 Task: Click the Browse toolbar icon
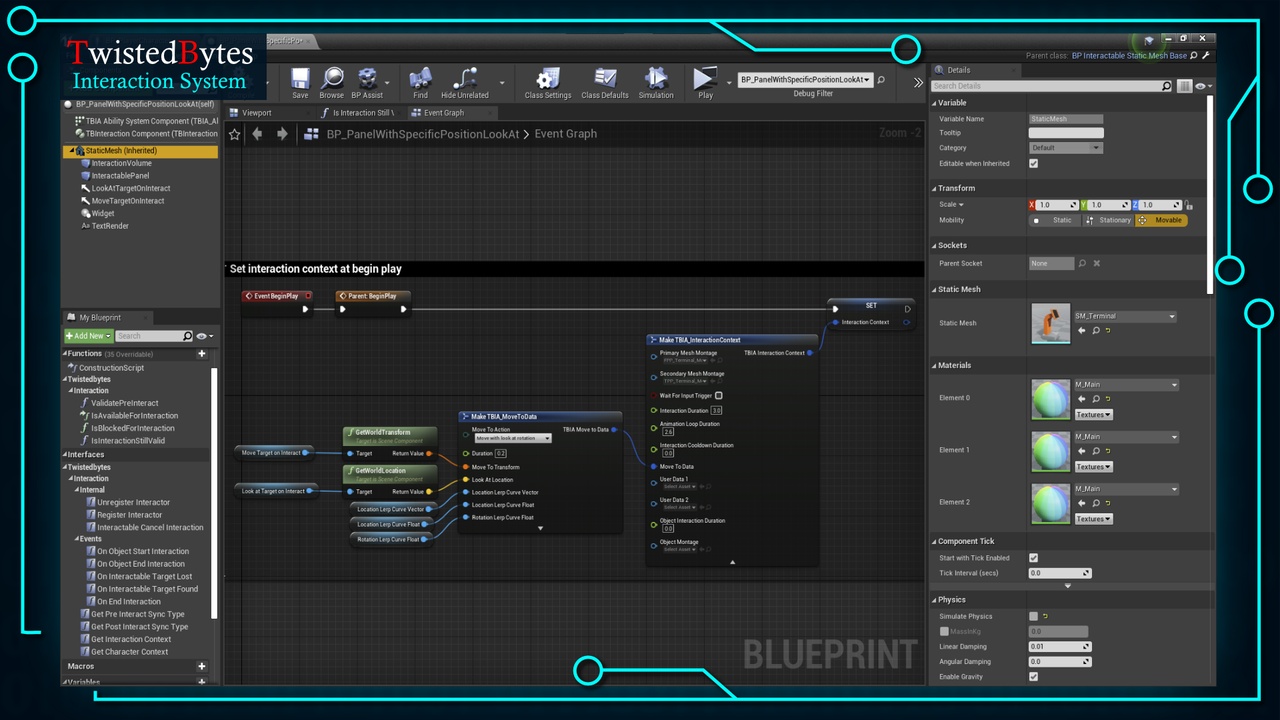(332, 82)
